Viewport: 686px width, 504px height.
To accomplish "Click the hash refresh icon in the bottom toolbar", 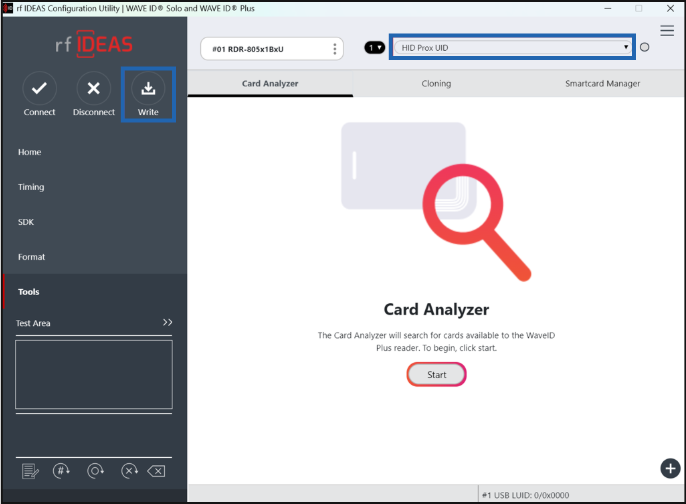I will pos(61,471).
